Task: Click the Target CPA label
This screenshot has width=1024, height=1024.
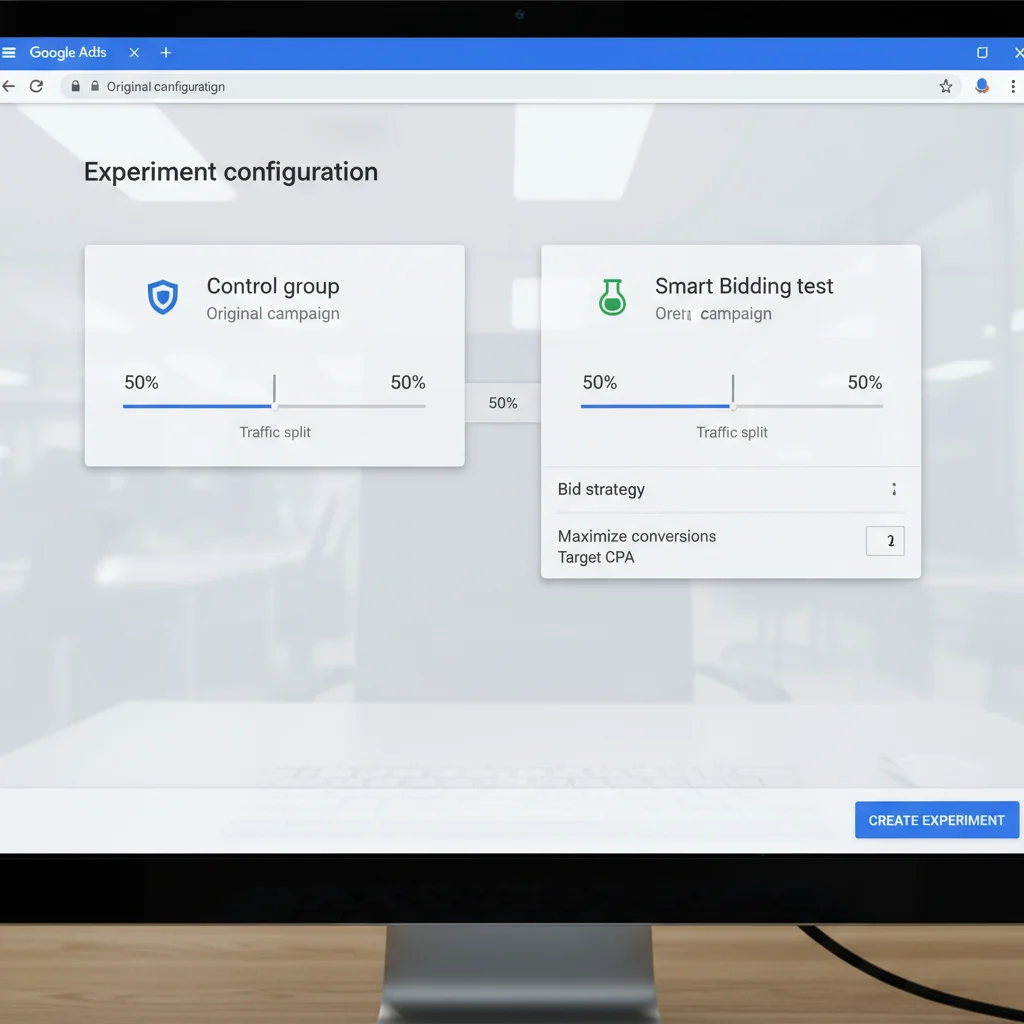Action: click(596, 557)
